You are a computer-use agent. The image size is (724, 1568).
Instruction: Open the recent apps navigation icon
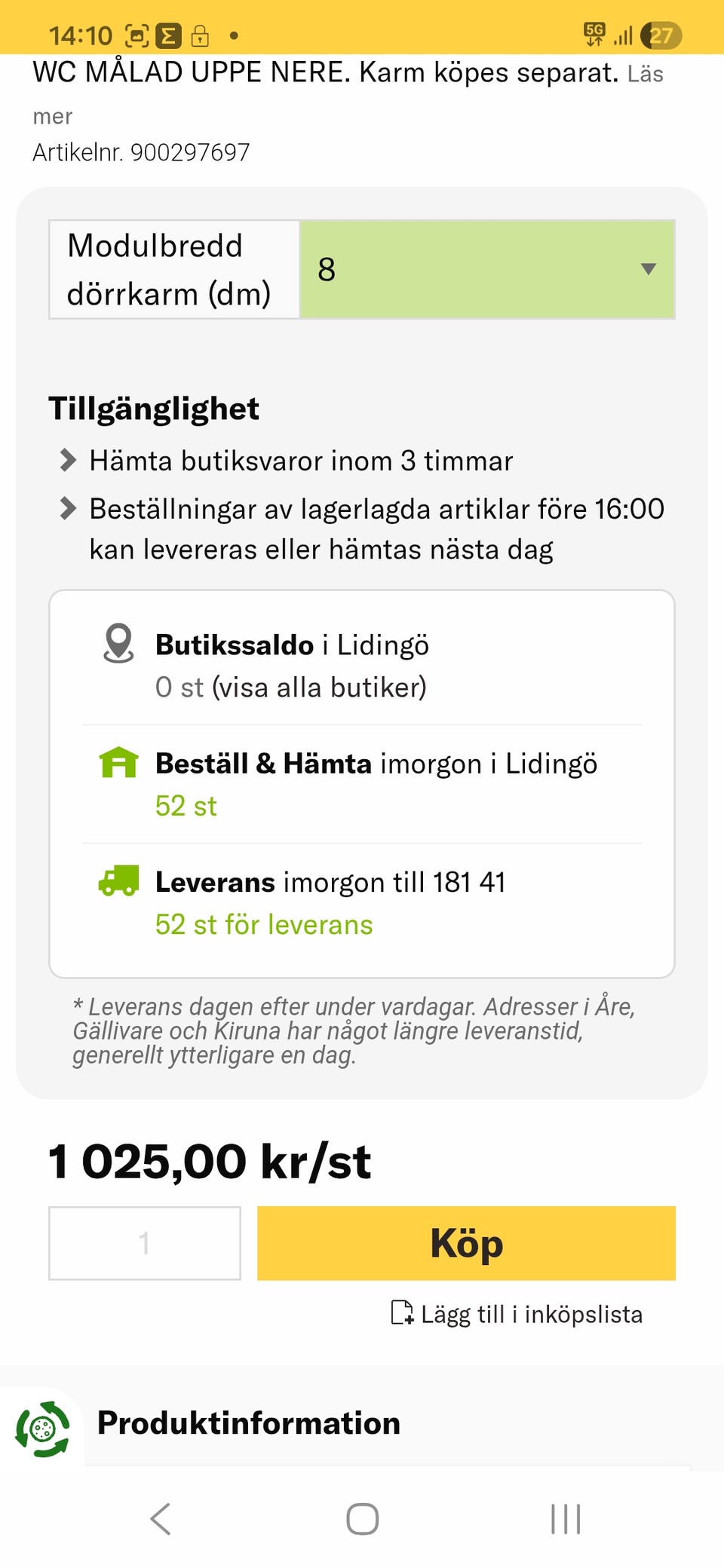click(566, 1519)
